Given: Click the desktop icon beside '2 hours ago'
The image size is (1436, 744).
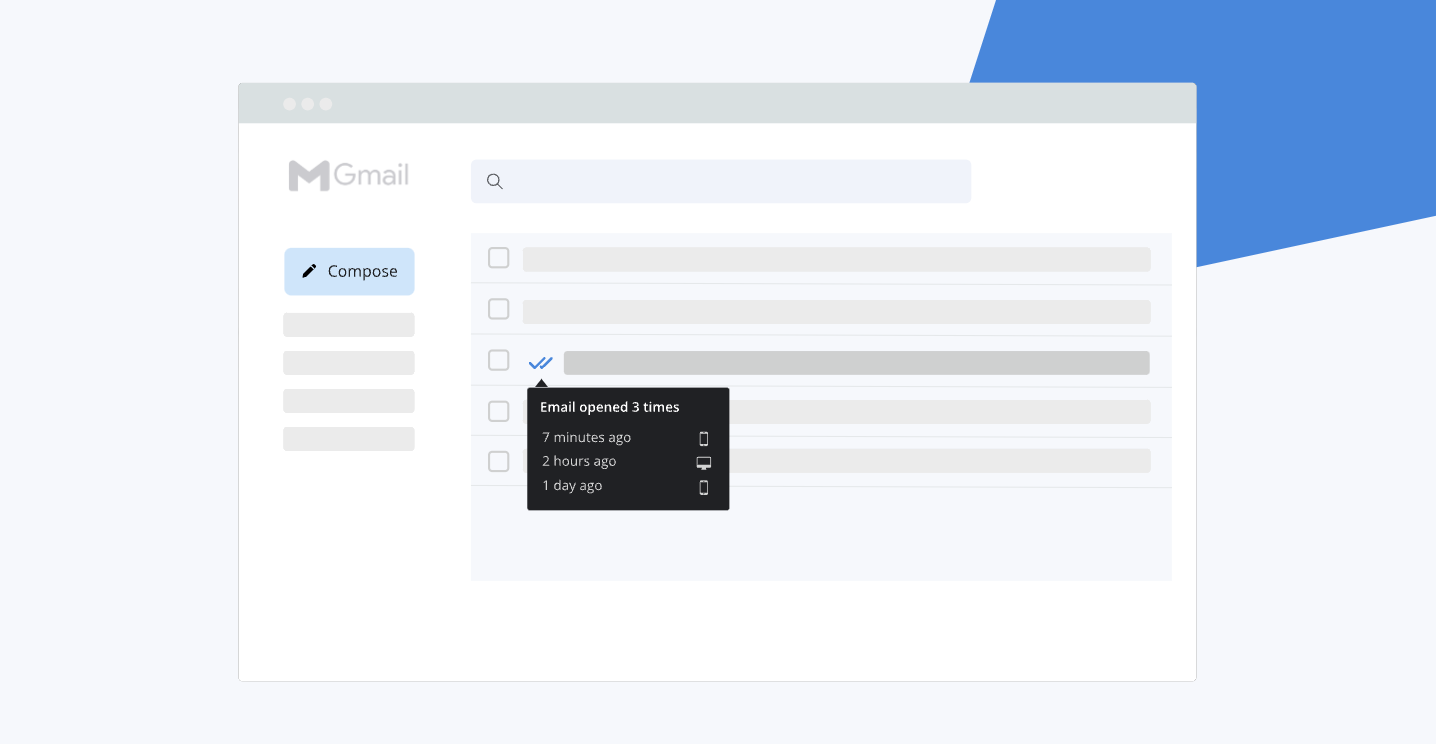Looking at the screenshot, I should 704,462.
